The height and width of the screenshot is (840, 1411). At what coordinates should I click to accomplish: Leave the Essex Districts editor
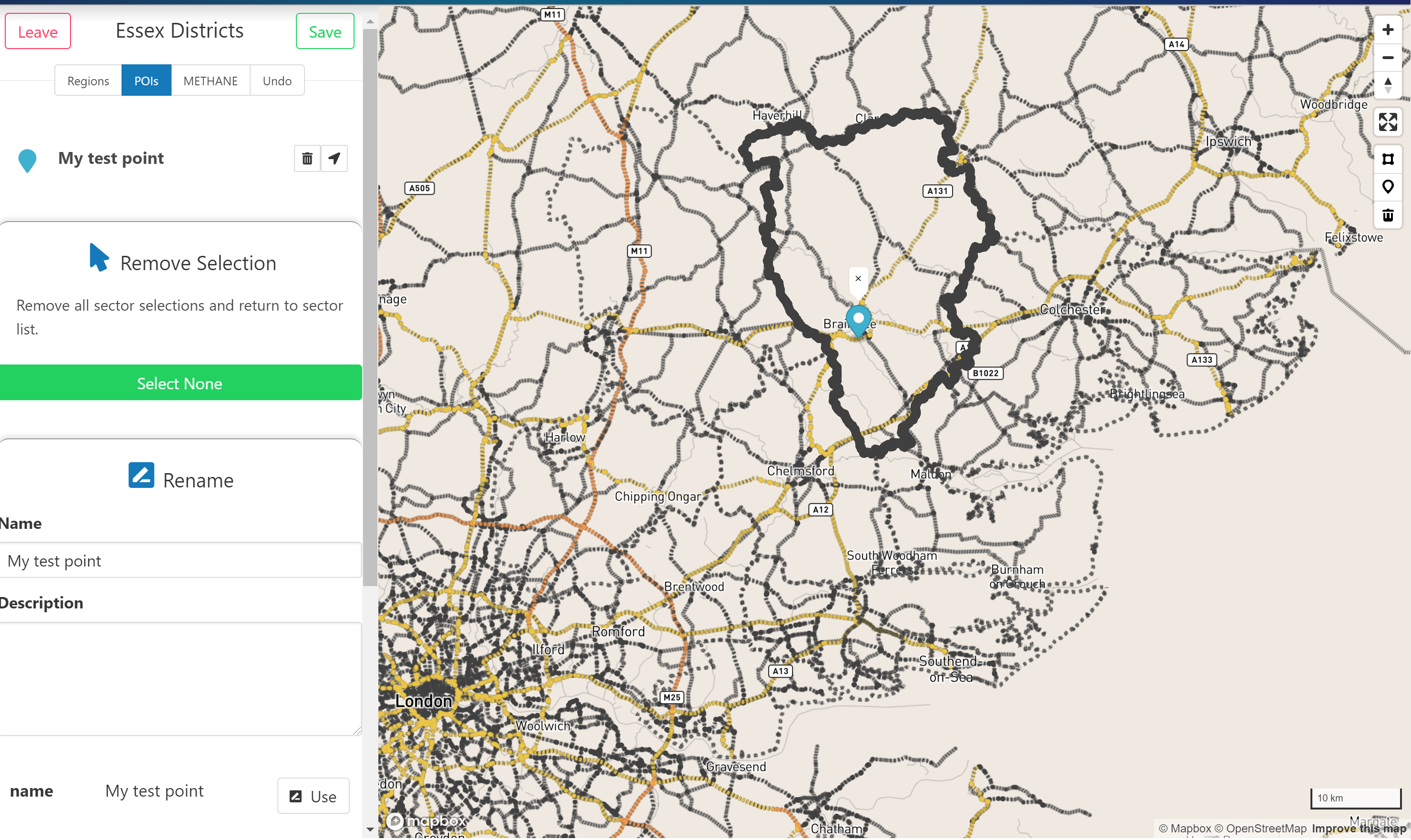(37, 32)
